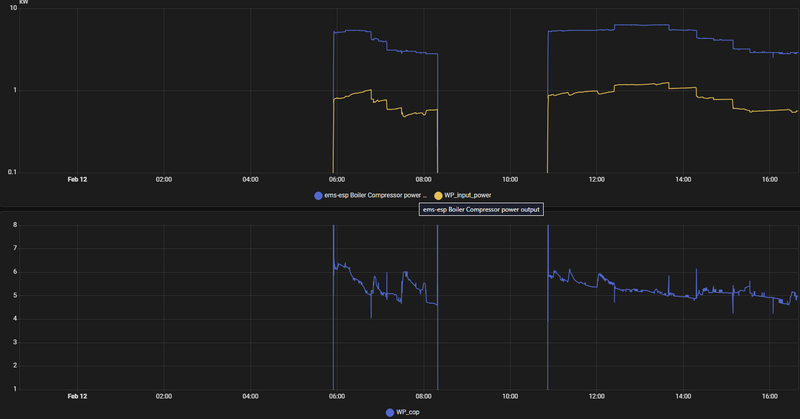Toggle the WP_cop legend entry
Screen dimensions: 800x419
(403, 412)
